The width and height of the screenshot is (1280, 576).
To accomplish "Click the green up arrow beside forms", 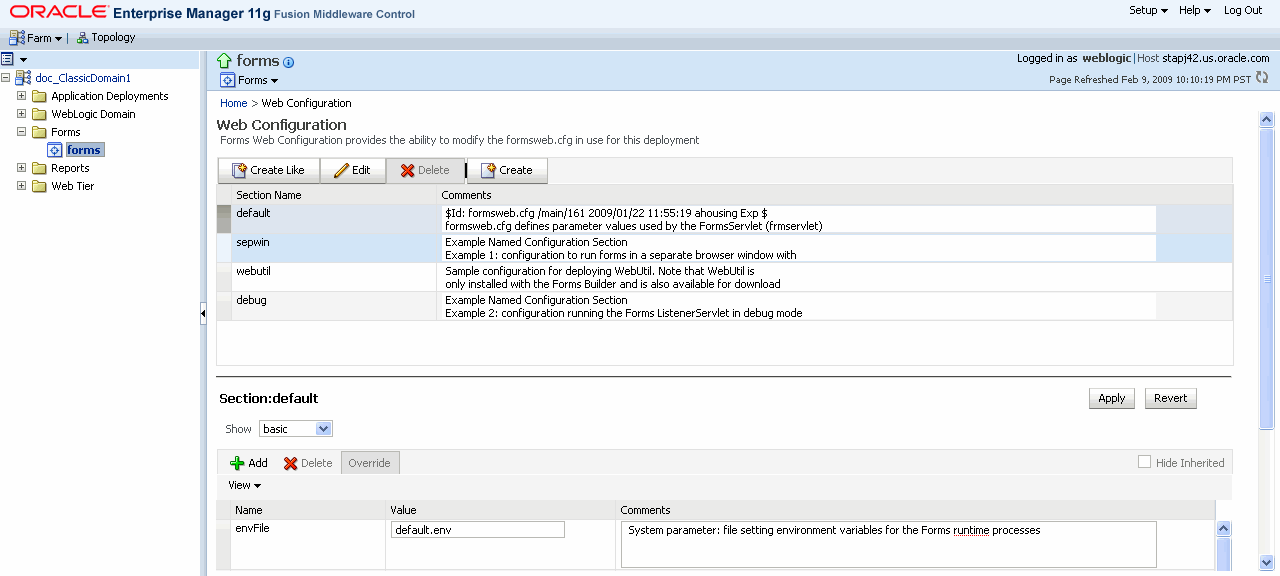I will (x=222, y=61).
